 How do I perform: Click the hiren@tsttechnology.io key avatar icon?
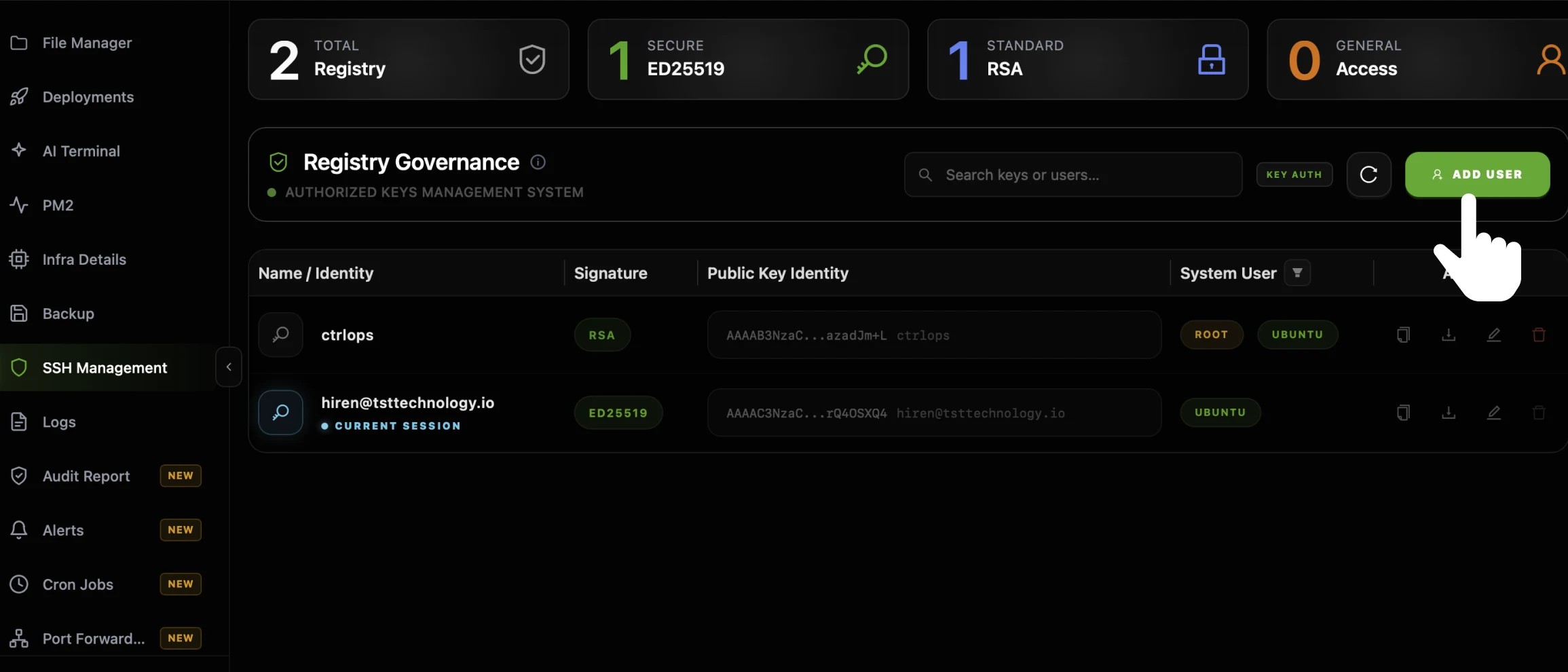280,413
